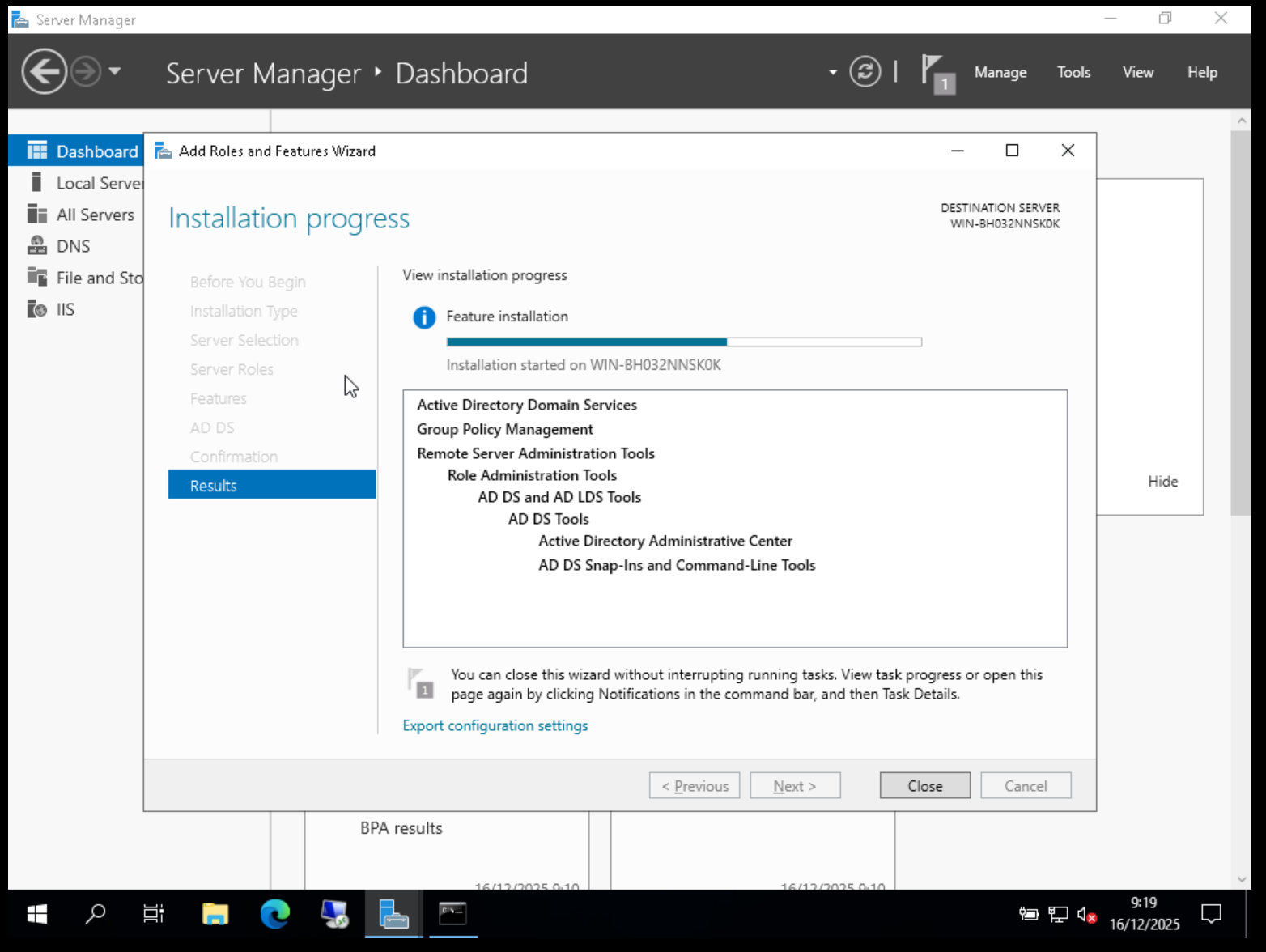Screen dimensions: 1266x952
Task: Open the breadcrumb dropdown beside refresh
Action: click(832, 72)
